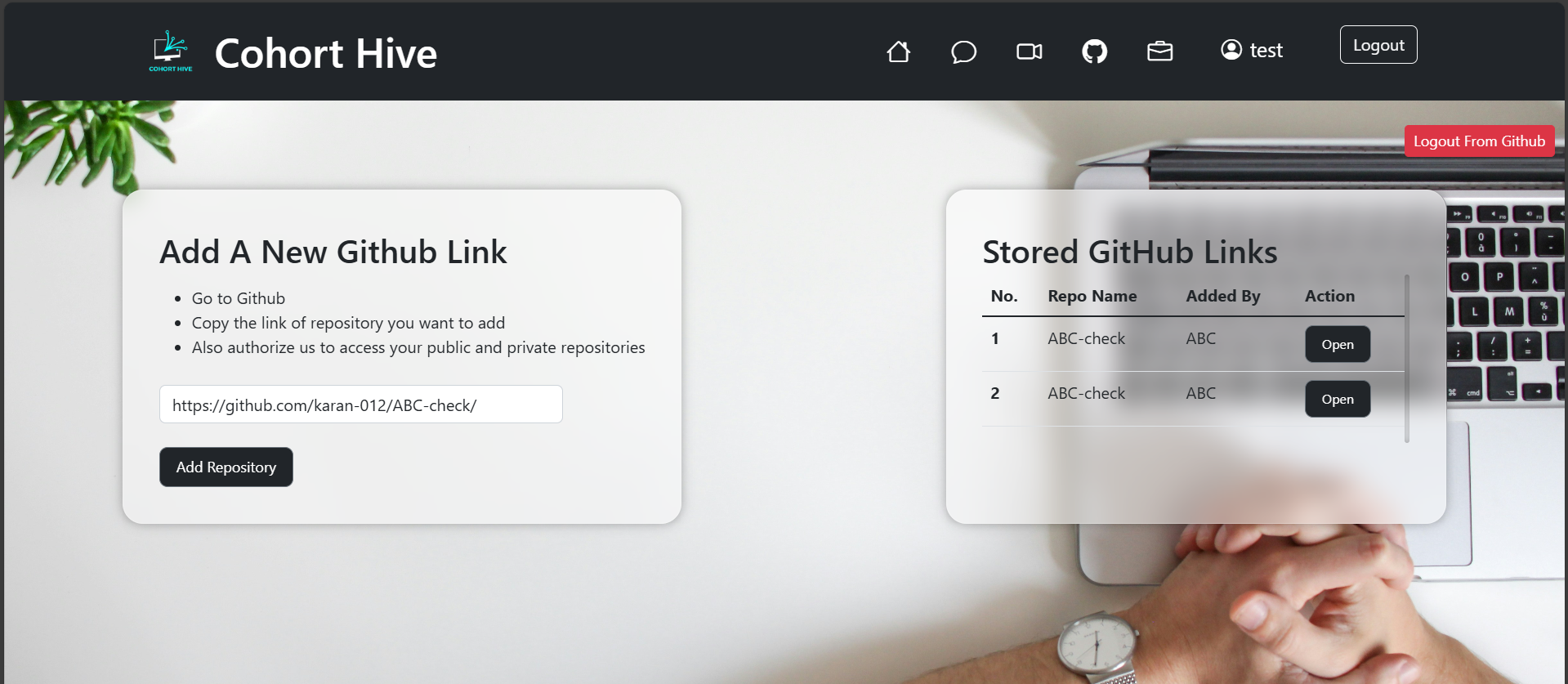The height and width of the screenshot is (684, 1568).
Task: Click the 'Go to Github' instruction text
Action: pyautogui.click(x=239, y=298)
